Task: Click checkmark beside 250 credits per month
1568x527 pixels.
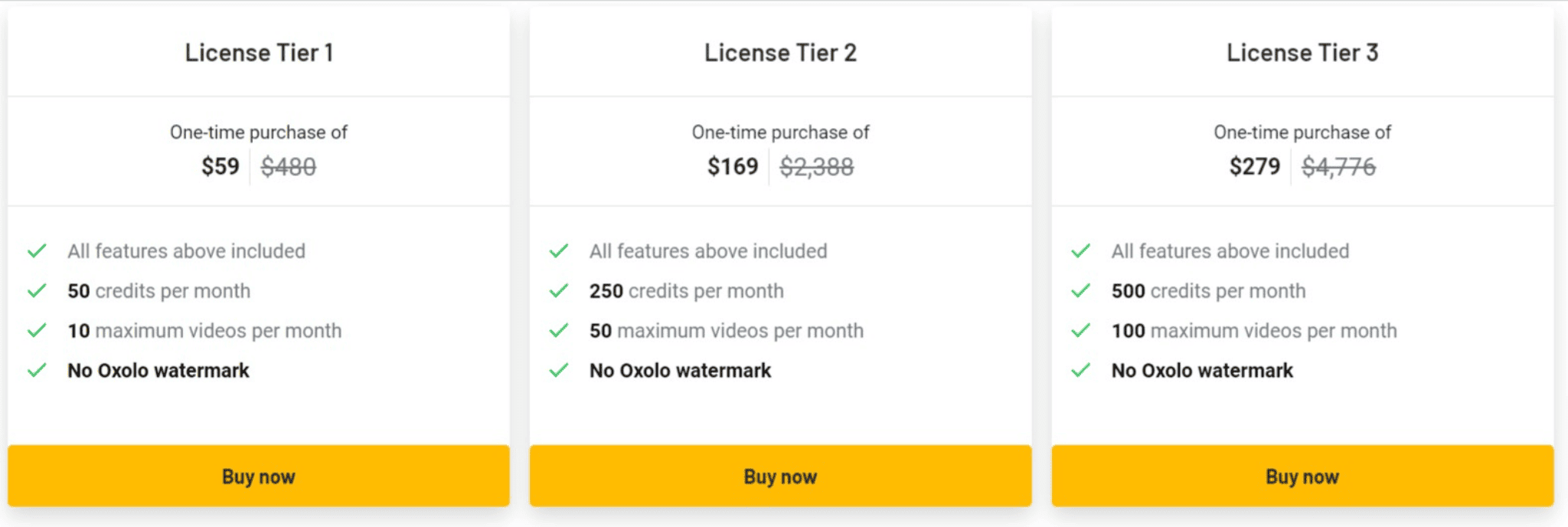Action: pos(559,291)
